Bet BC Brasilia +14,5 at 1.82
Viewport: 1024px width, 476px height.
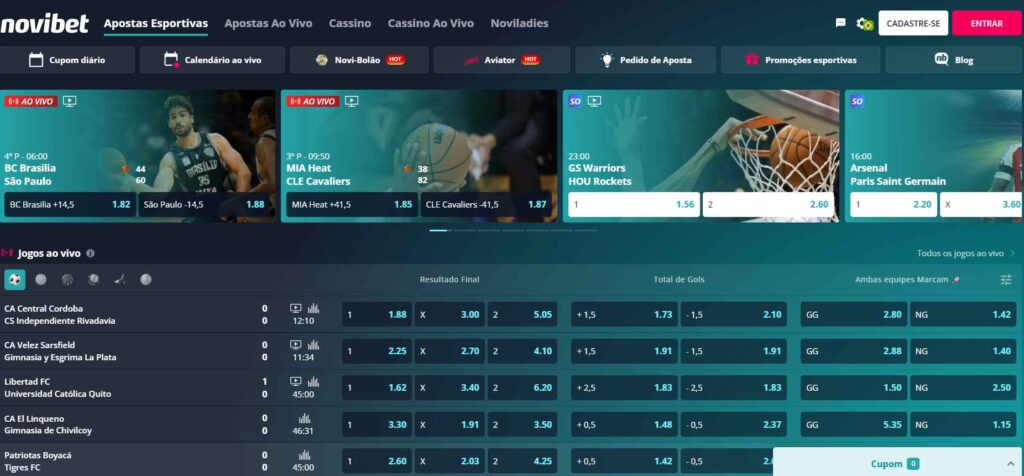point(70,204)
